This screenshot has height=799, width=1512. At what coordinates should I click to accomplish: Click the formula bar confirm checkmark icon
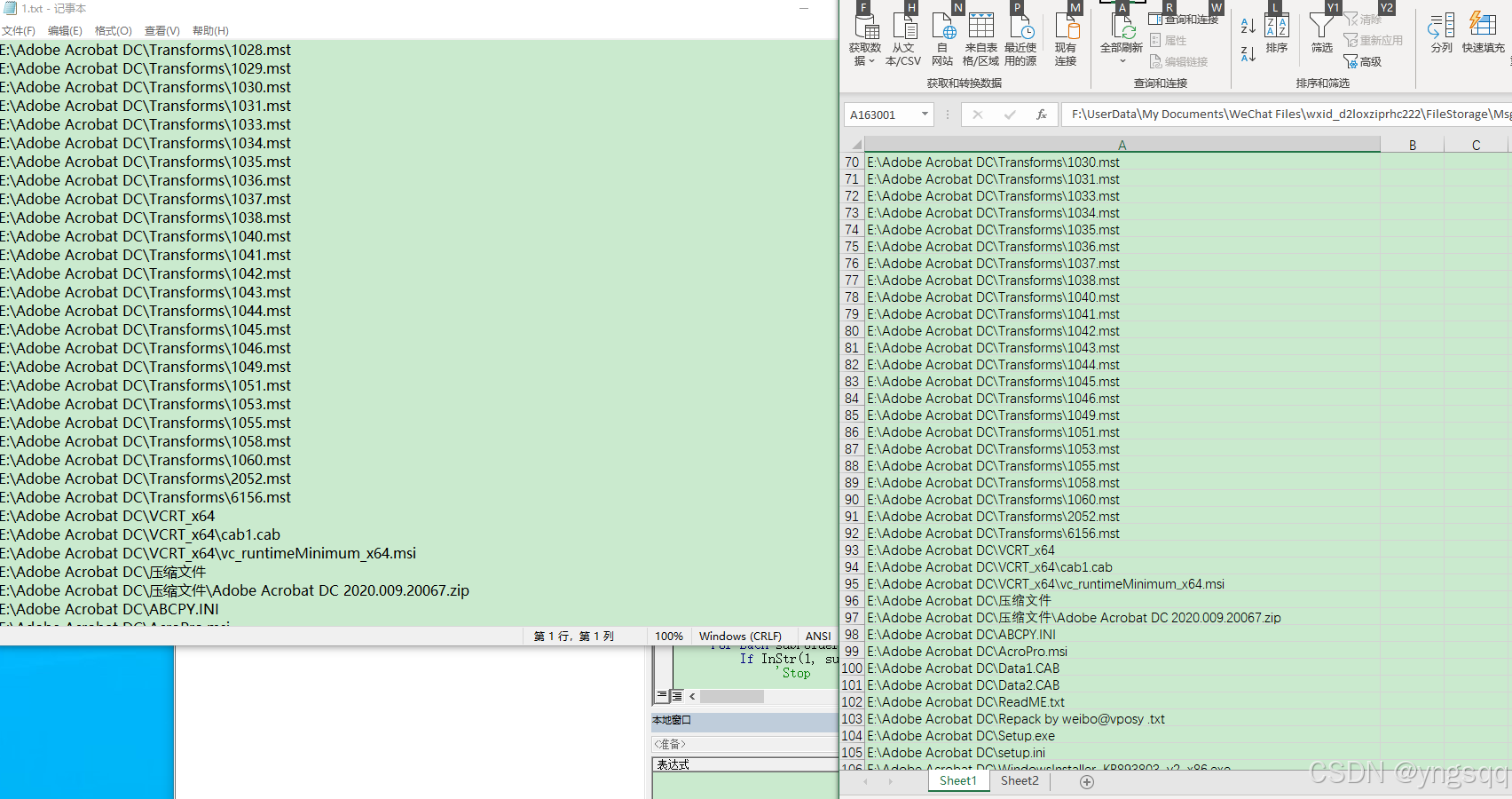[x=1010, y=115]
